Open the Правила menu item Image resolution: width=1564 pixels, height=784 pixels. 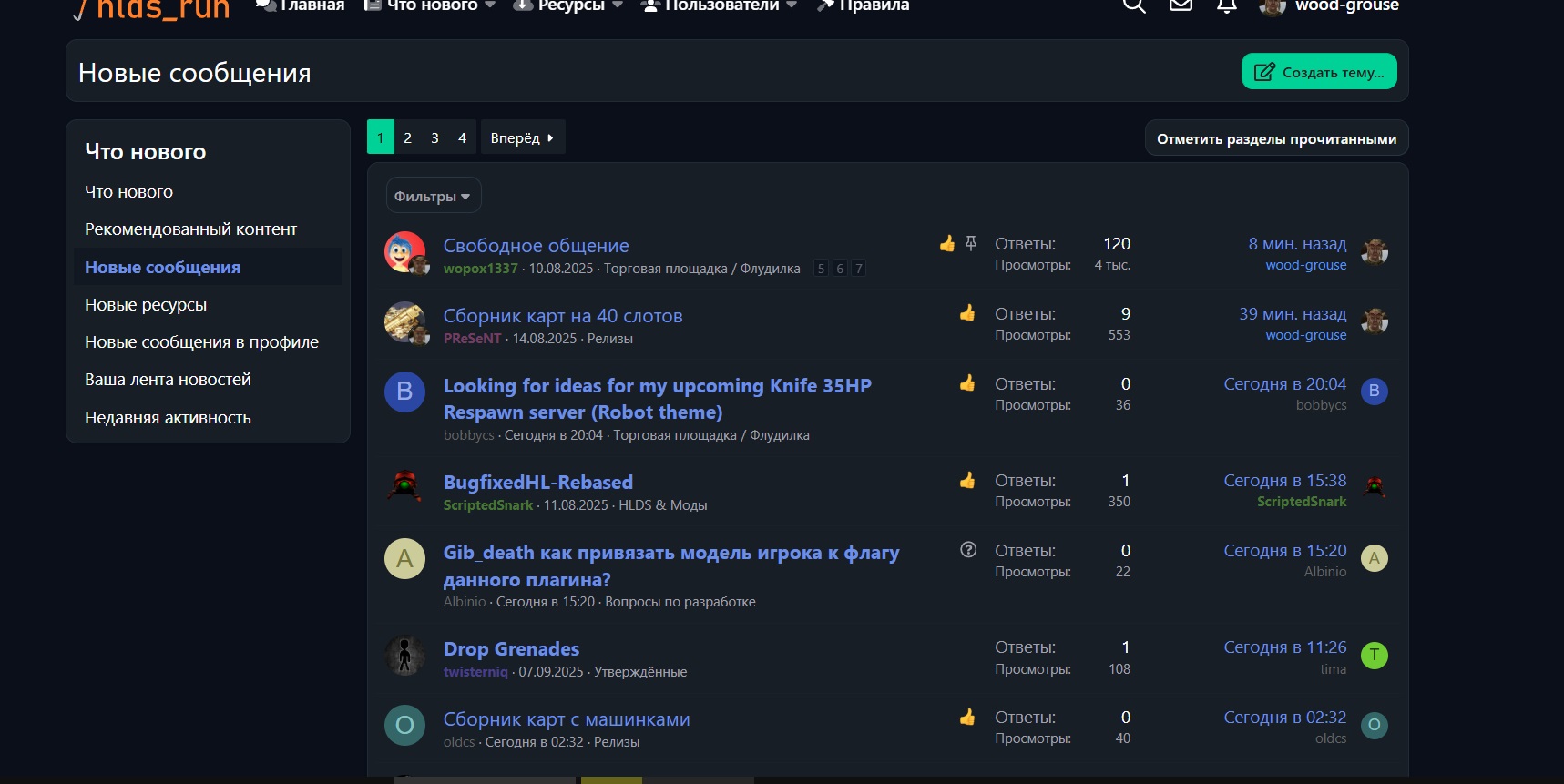click(864, 5)
